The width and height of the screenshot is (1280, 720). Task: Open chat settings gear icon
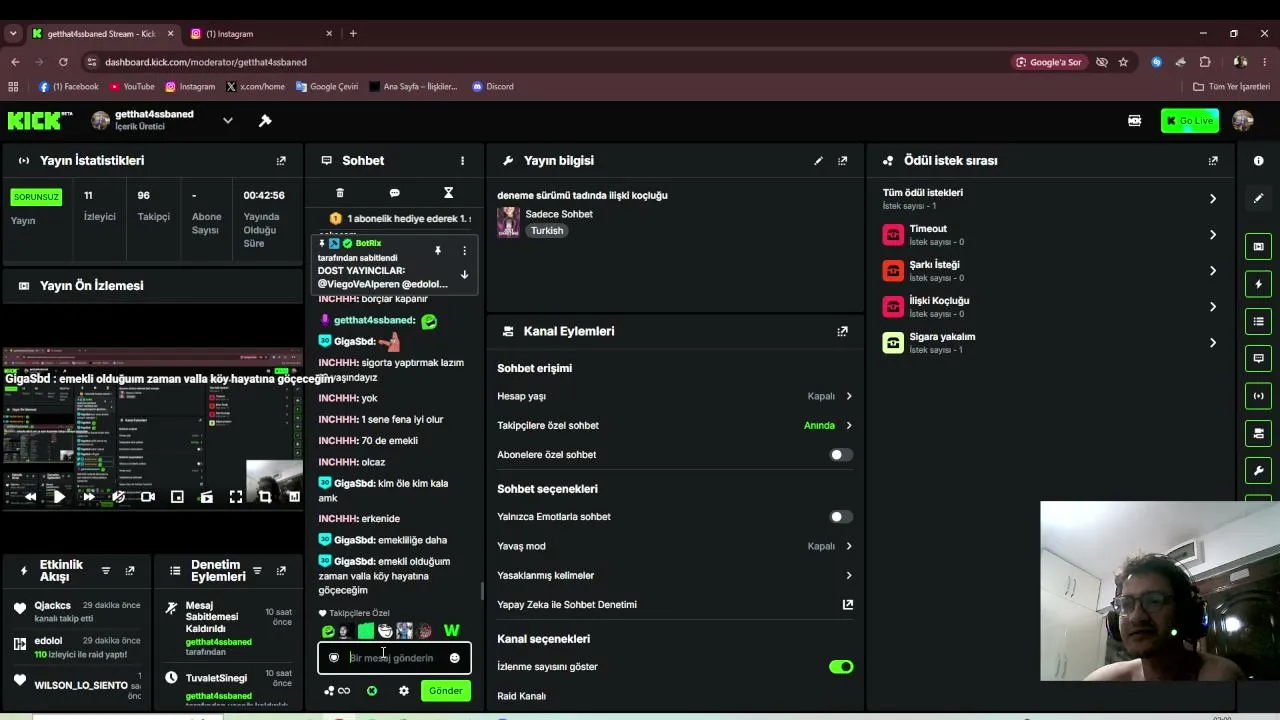404,691
